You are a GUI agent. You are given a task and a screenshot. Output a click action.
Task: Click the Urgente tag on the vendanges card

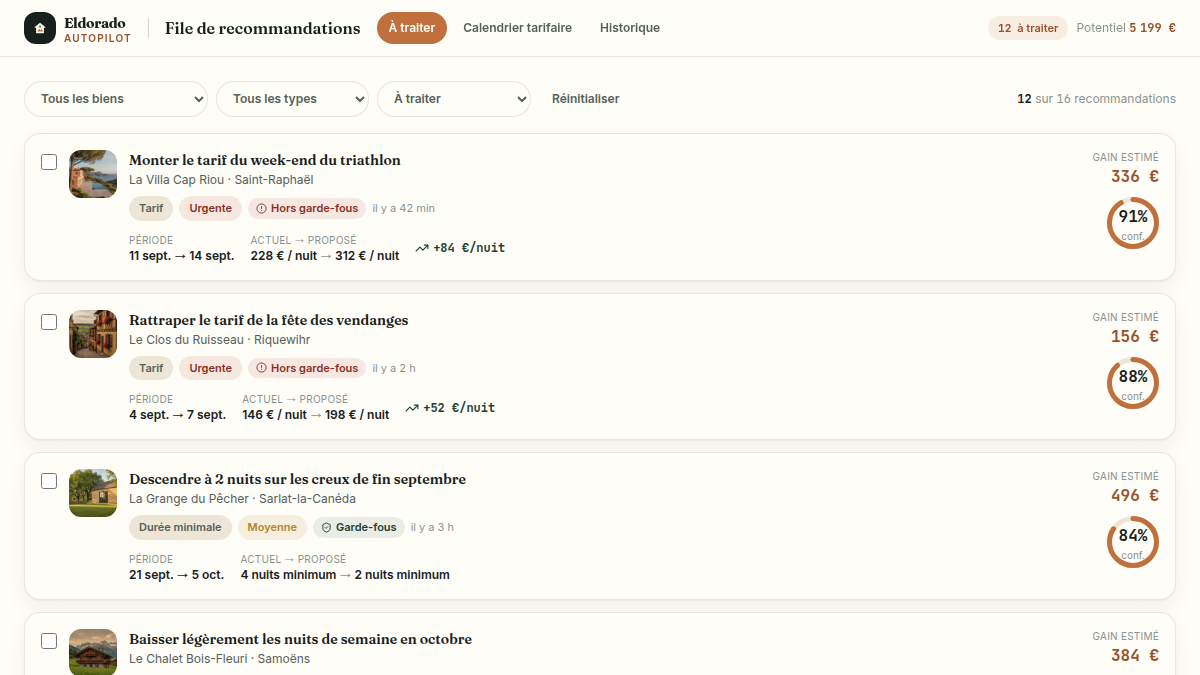click(211, 368)
